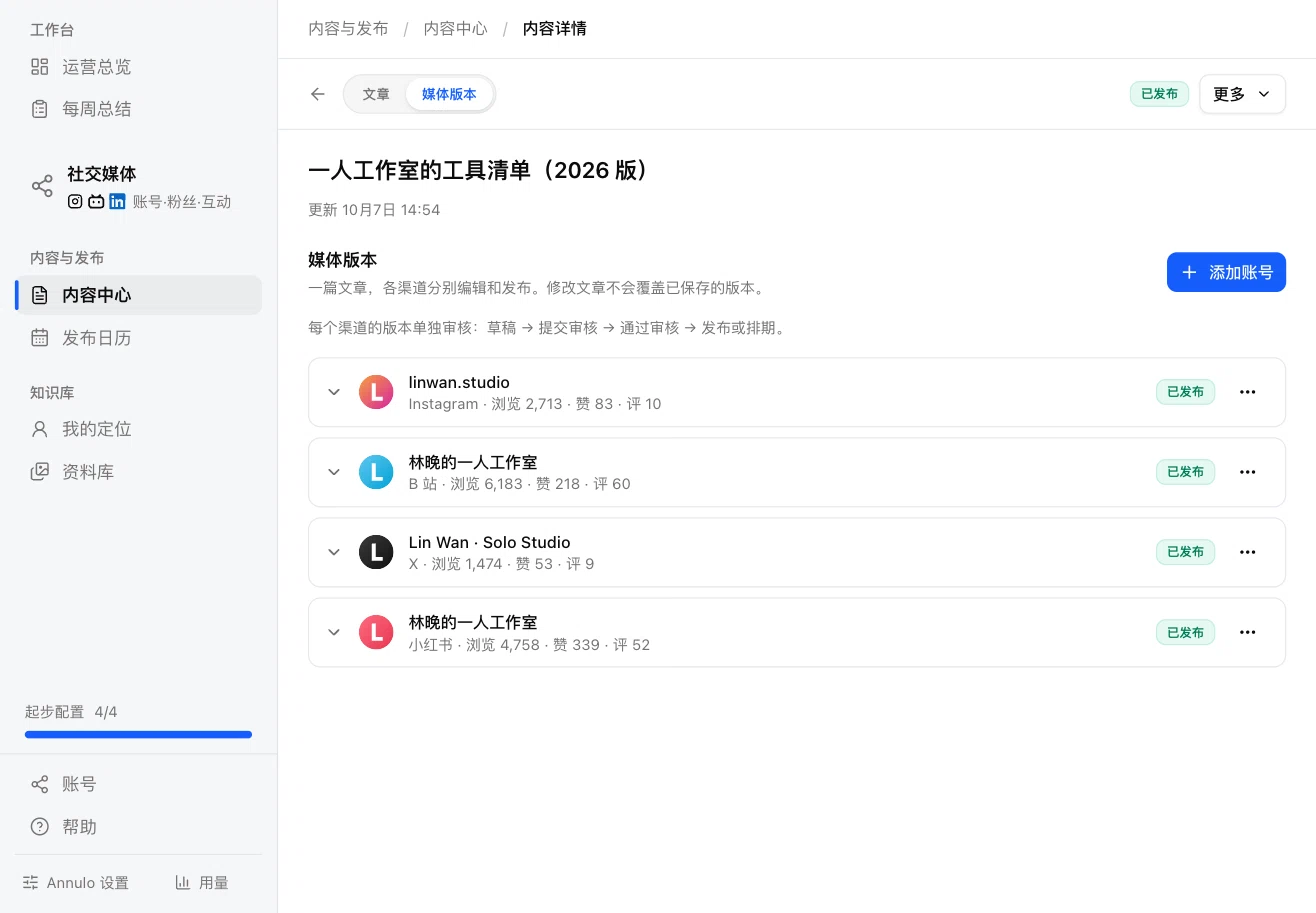This screenshot has height=913, width=1316.
Task: Click the 帮助 question mark icon
Action: (x=40, y=827)
